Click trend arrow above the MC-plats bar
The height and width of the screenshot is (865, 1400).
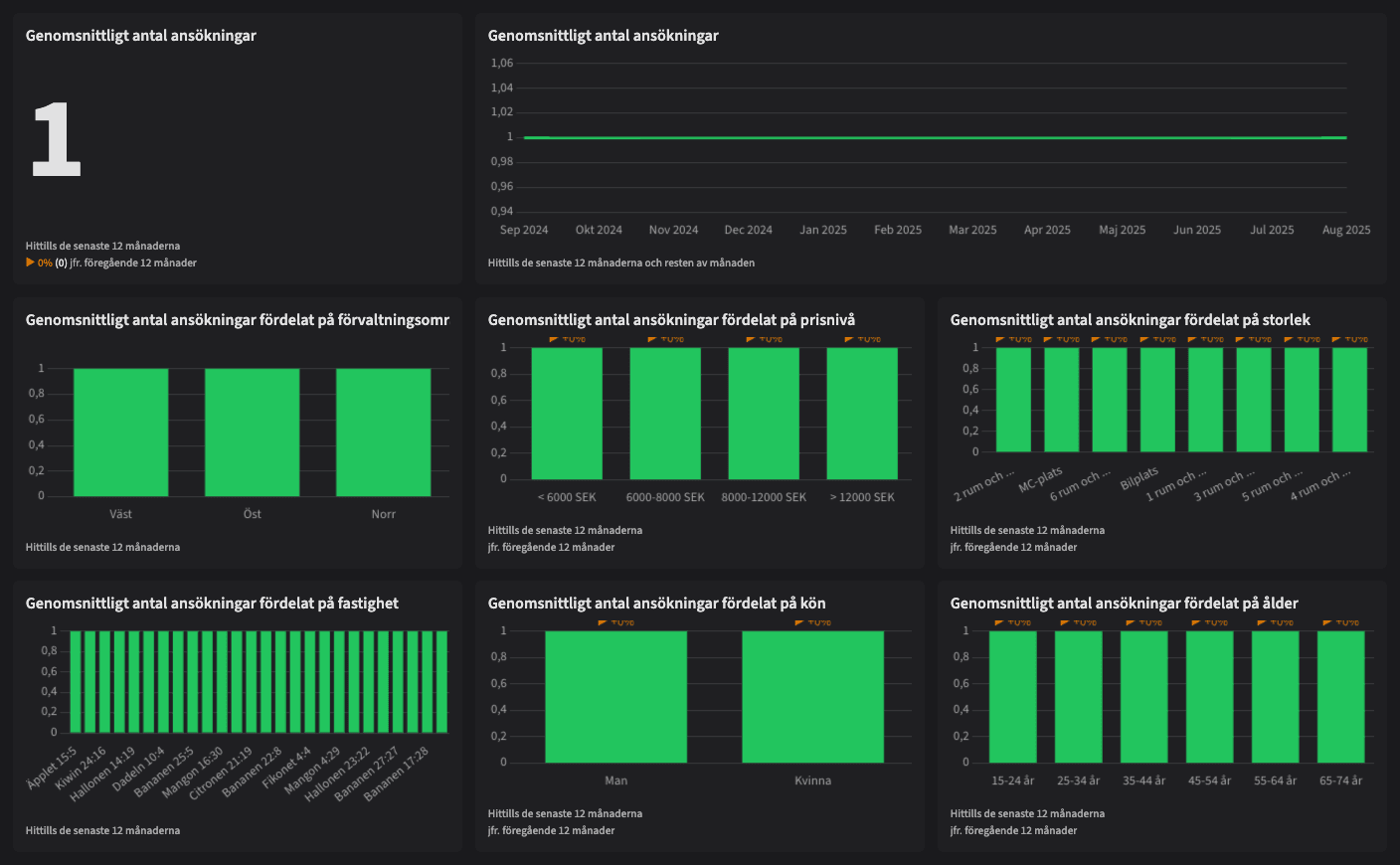(1048, 340)
